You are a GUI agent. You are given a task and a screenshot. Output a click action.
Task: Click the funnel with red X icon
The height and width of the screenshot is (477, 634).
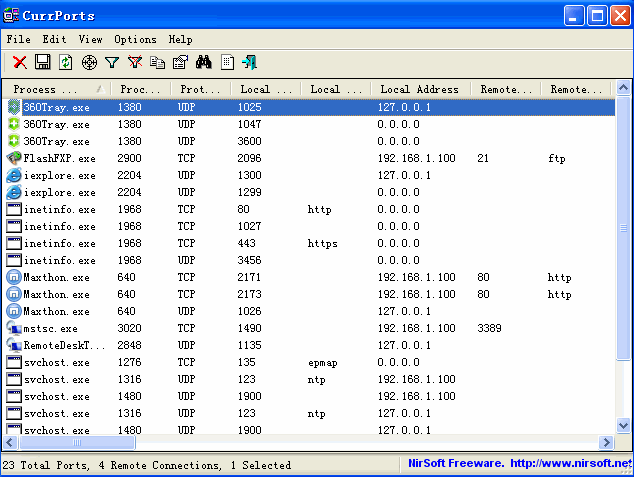[135, 62]
